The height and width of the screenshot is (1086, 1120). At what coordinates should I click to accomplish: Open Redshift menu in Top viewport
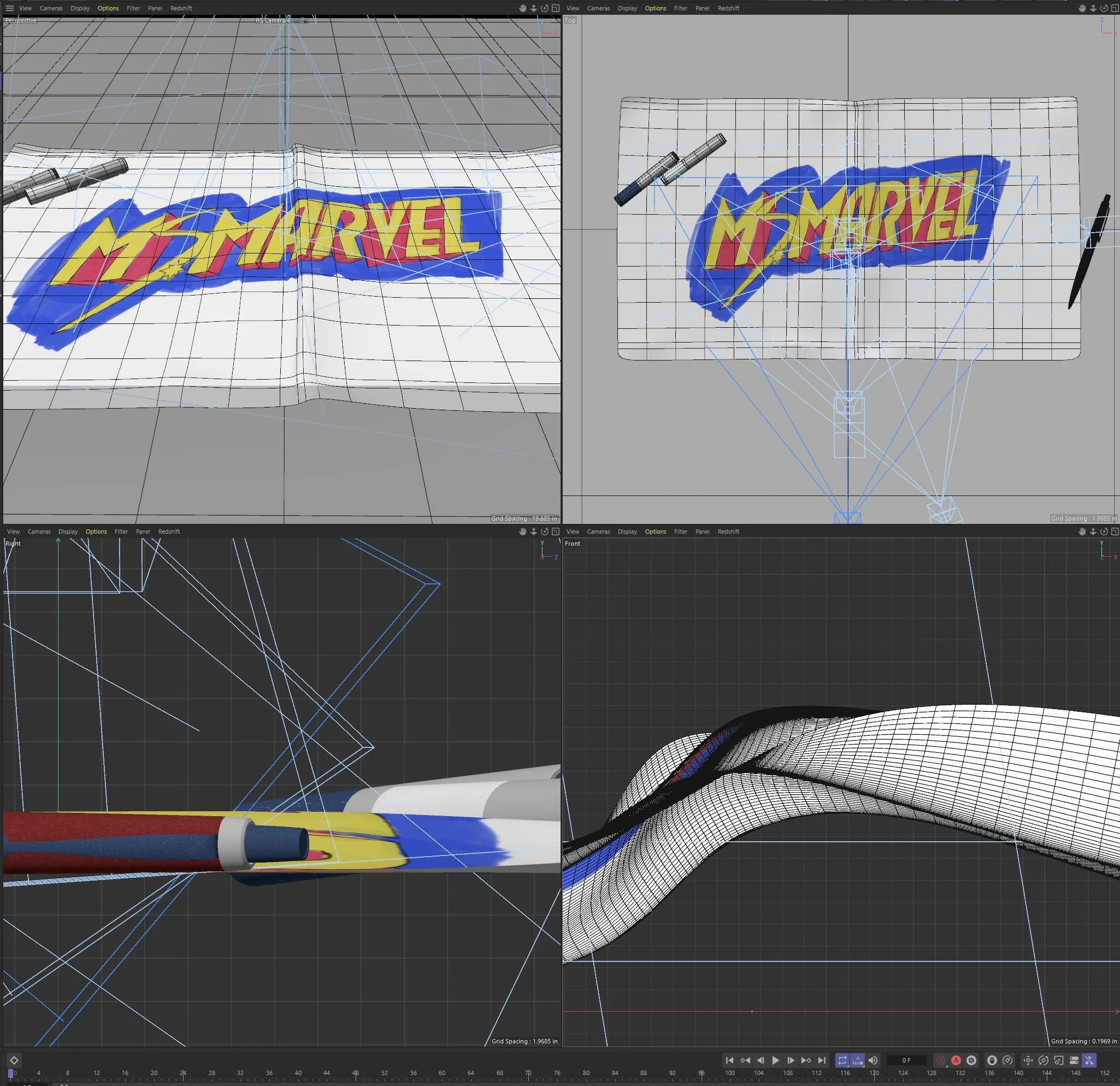coord(728,8)
